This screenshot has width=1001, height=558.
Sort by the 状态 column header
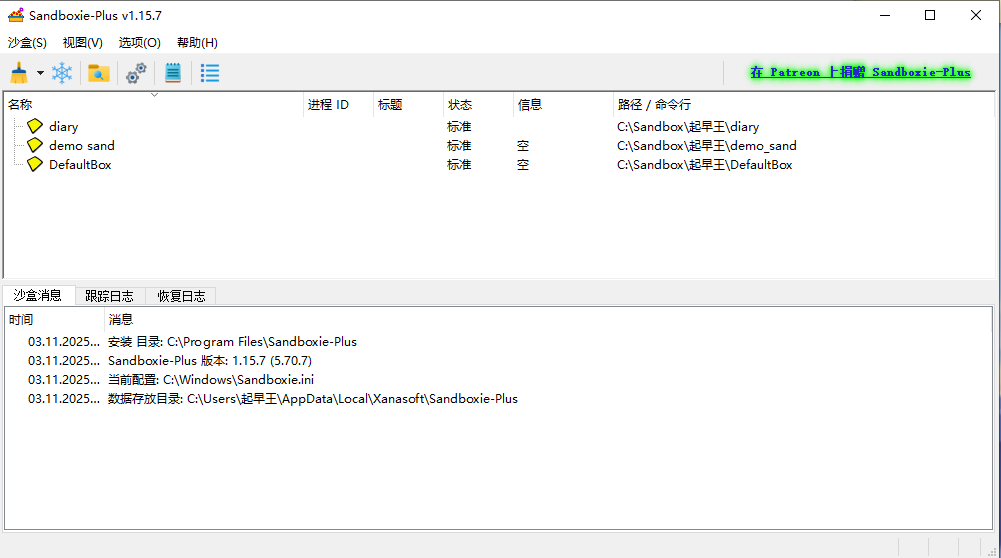coord(478,105)
